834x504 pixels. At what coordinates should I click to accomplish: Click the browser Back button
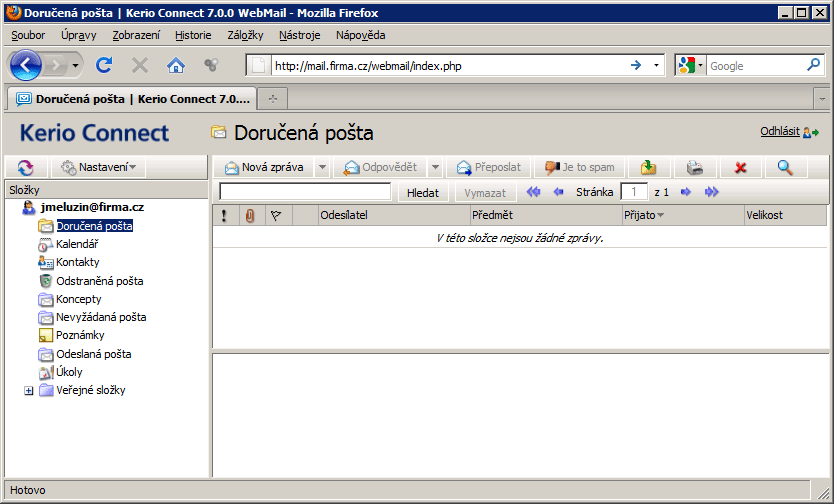pyautogui.click(x=24, y=65)
